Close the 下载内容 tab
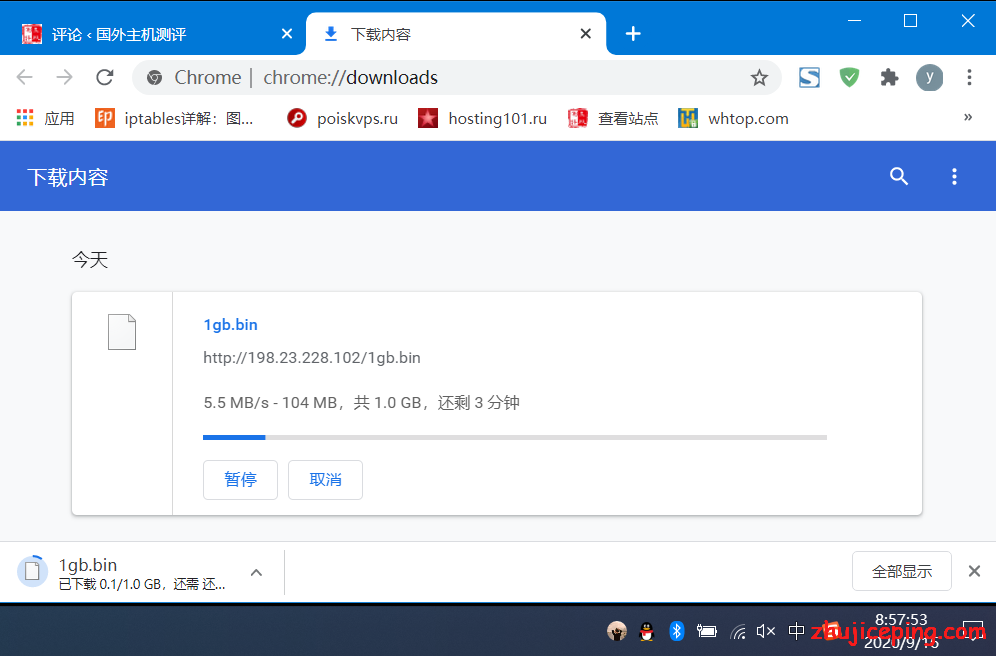Screen dimensions: 996x656 tap(586, 34)
